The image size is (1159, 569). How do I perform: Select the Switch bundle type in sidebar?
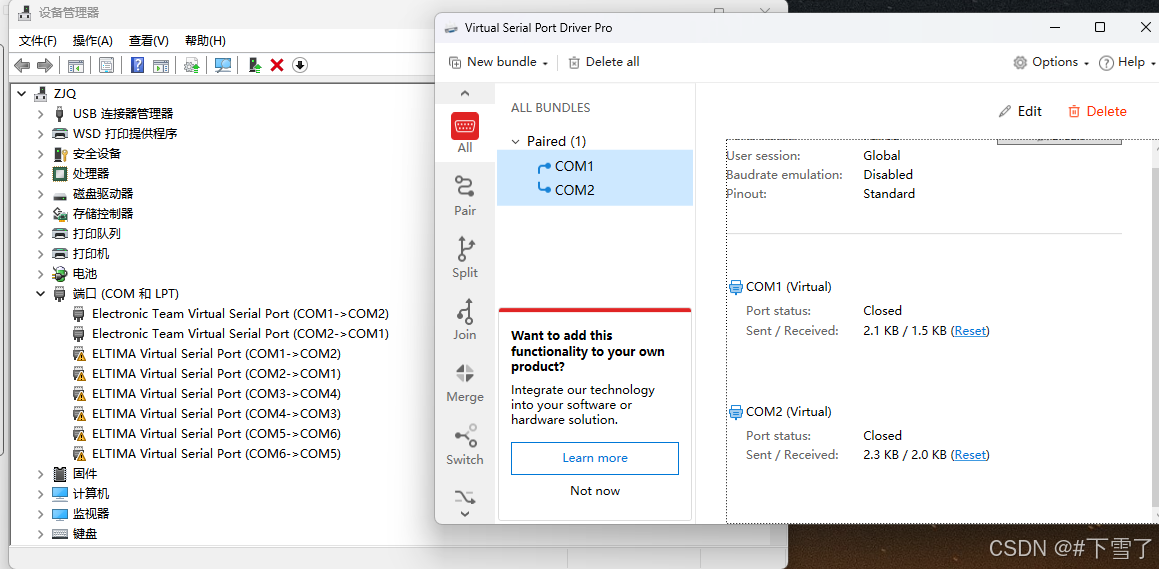coord(465,445)
